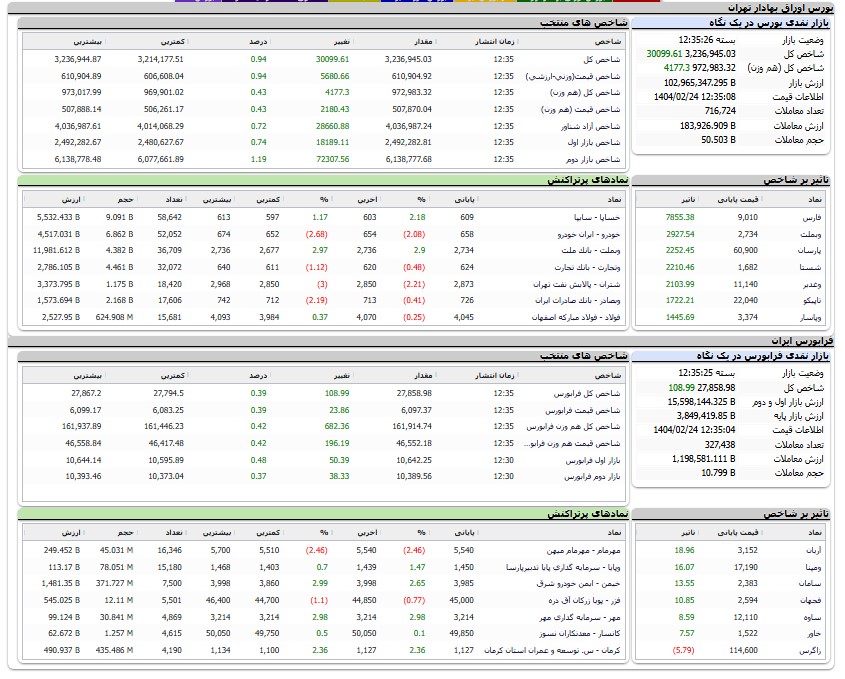Select the 'شاخص قیمت فرابورس' index row
This screenshot has height=679, width=845.
pos(324,411)
